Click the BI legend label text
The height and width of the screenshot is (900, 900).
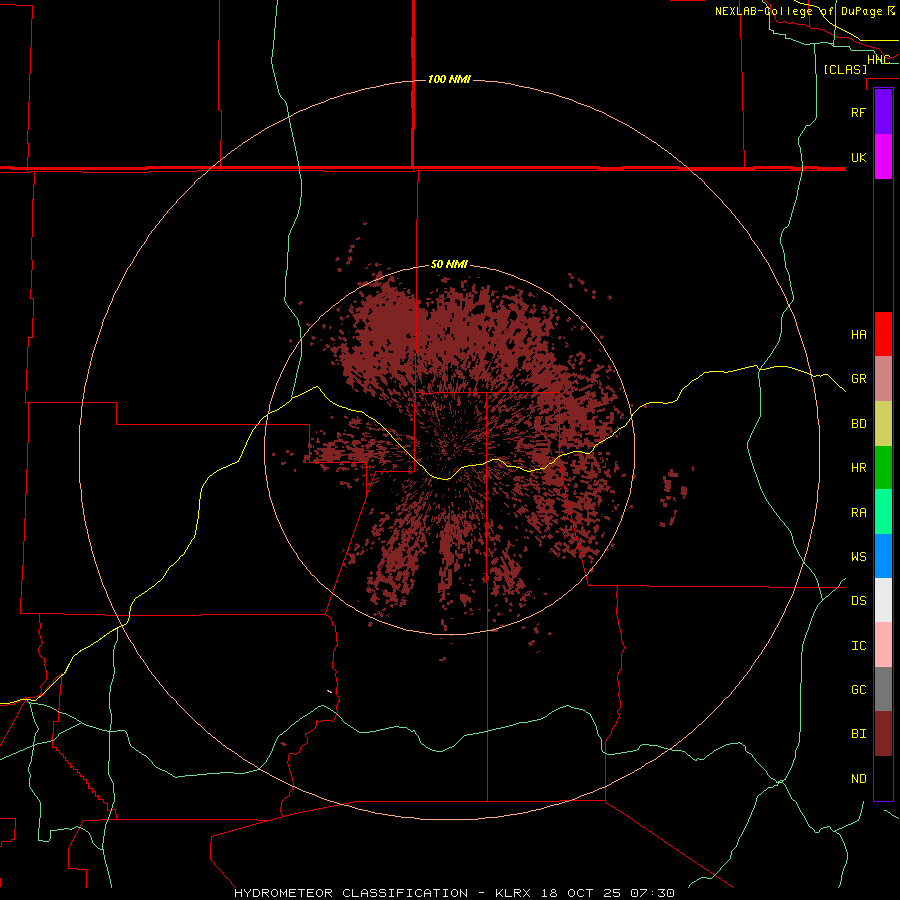pyautogui.click(x=858, y=734)
